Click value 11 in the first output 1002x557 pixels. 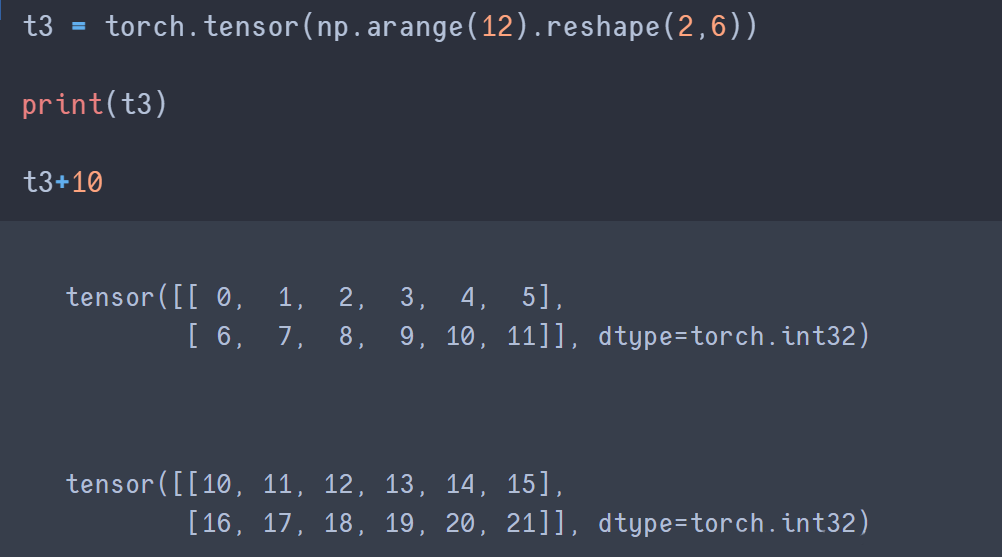[x=522, y=336]
